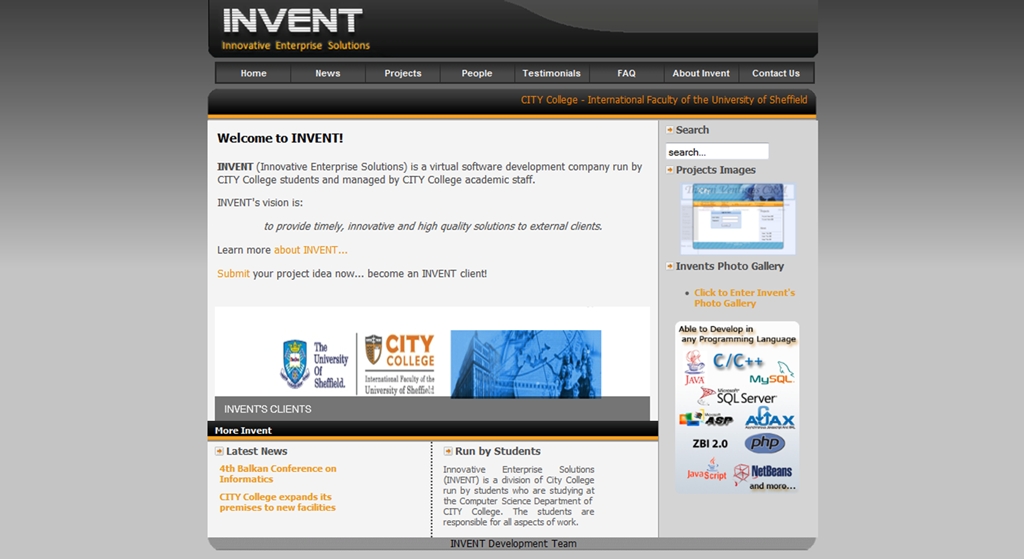Screen dimensions: 1024x559
Task: Click to Enter Invent's Photo Gallery link
Action: point(744,298)
